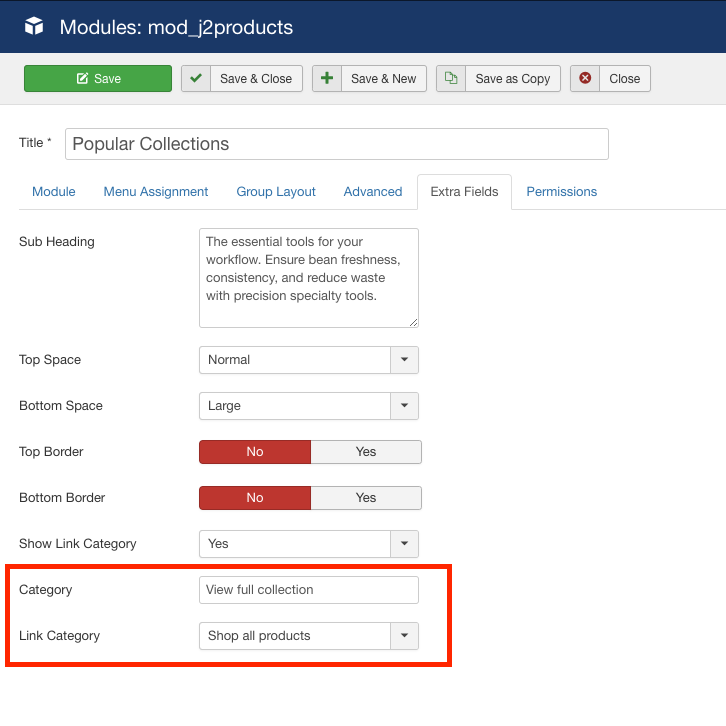
Task: Click into the Title input field
Action: click(336, 144)
